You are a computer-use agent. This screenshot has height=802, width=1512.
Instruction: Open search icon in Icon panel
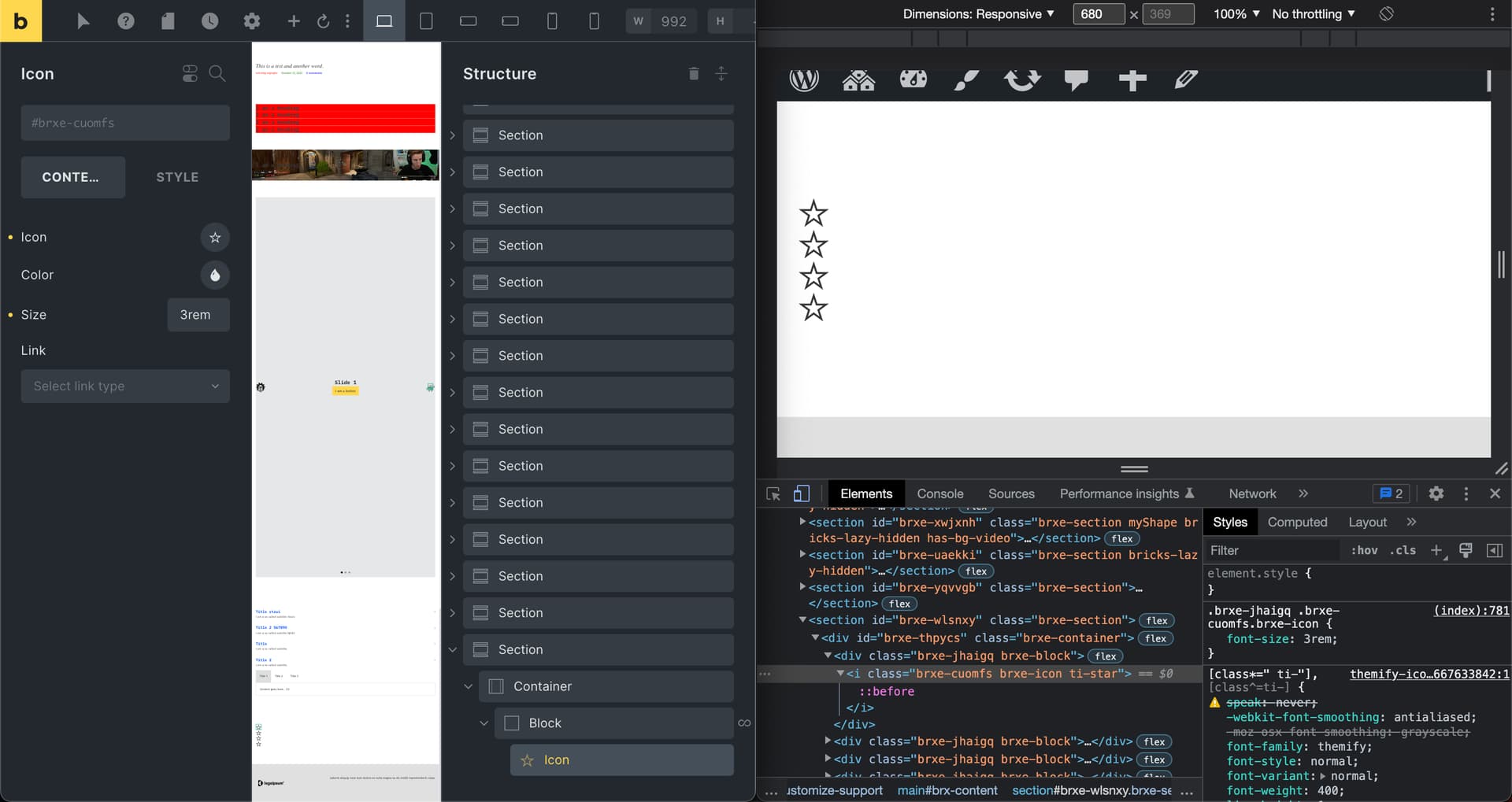coord(217,74)
